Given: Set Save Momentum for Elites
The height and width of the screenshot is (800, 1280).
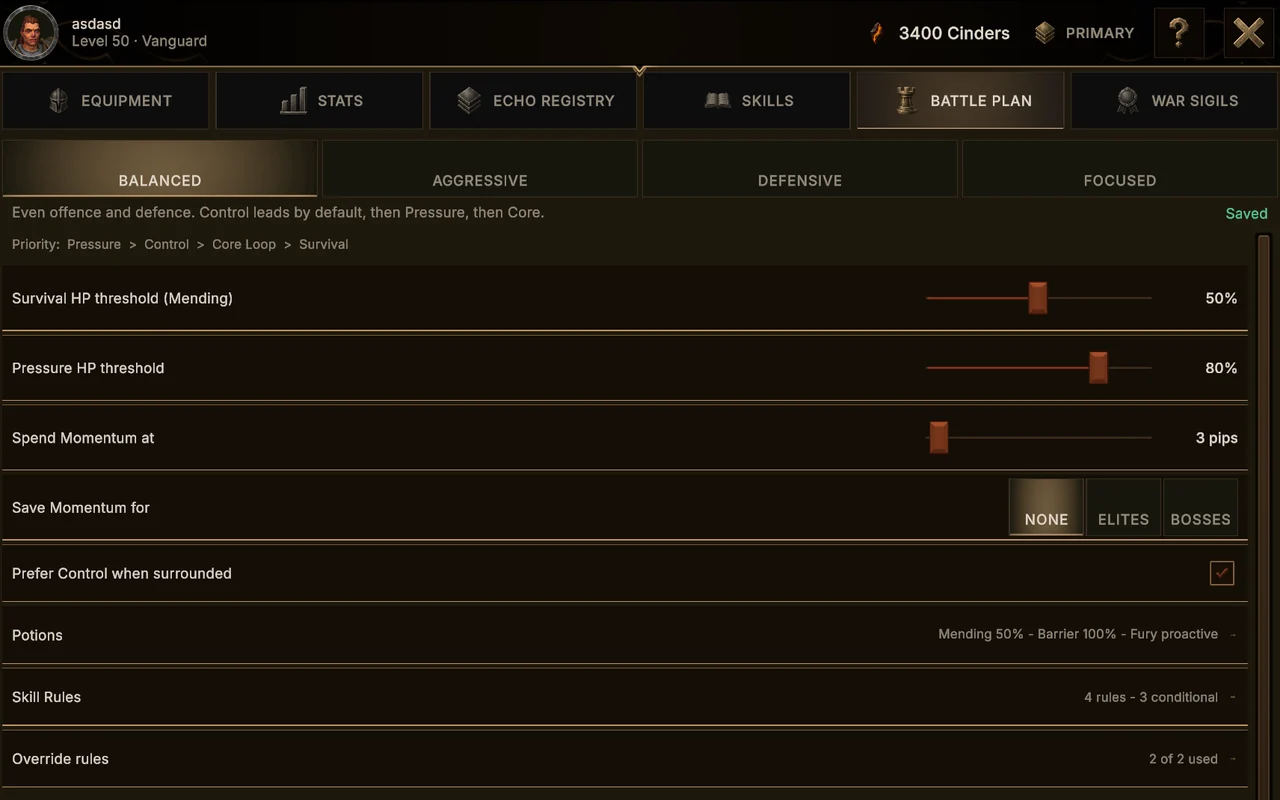Looking at the screenshot, I should pyautogui.click(x=1123, y=507).
